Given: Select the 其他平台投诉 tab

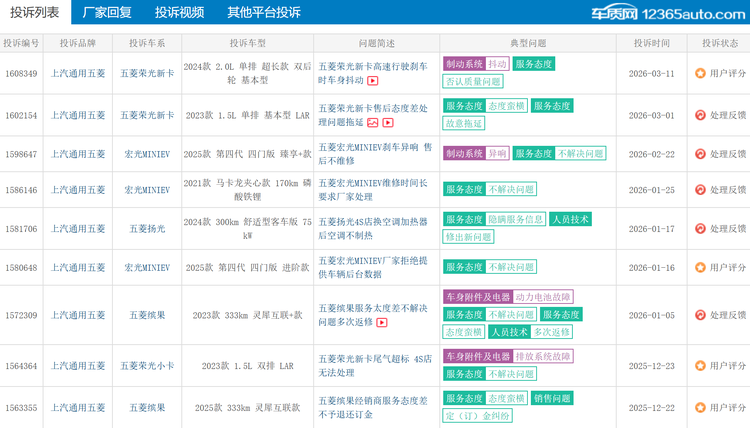Looking at the screenshot, I should (263, 13).
